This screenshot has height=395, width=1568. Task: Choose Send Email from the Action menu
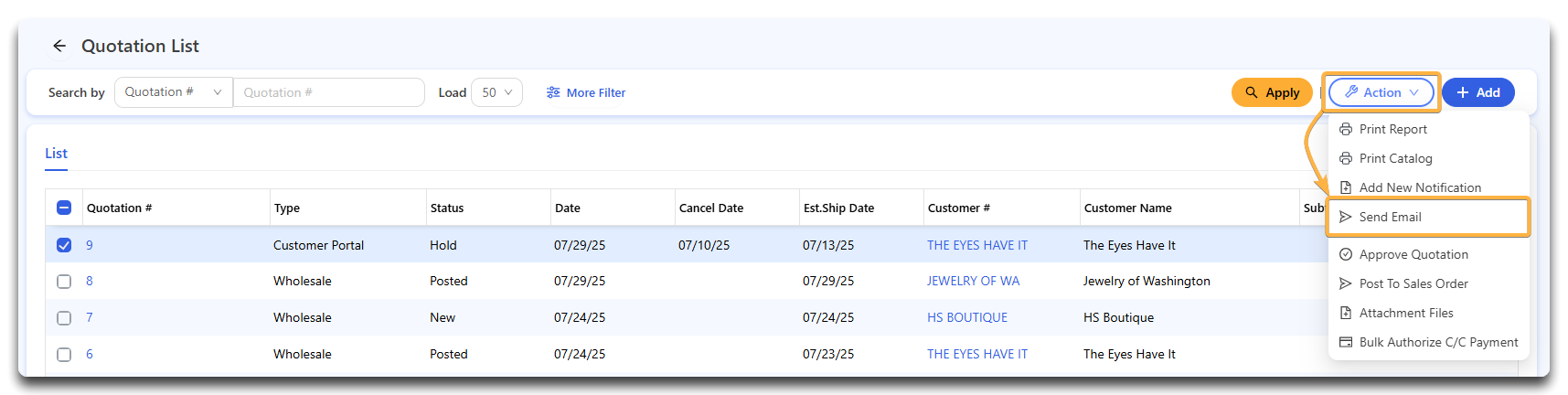pyautogui.click(x=1390, y=217)
